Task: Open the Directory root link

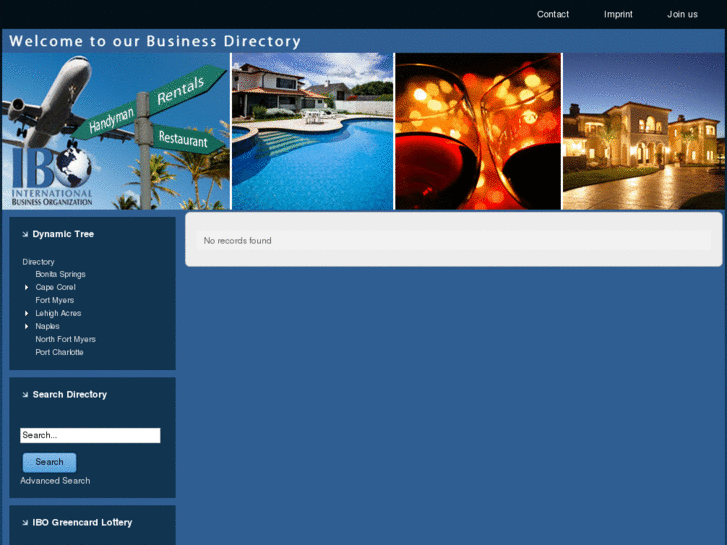Action: 38,262
